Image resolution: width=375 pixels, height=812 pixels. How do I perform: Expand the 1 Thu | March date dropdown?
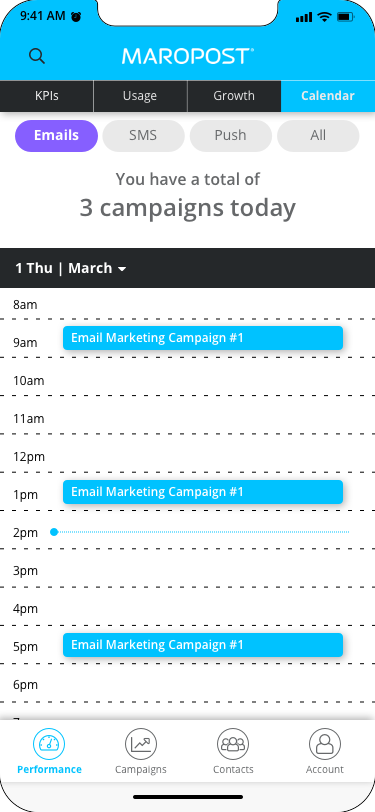(x=71, y=268)
